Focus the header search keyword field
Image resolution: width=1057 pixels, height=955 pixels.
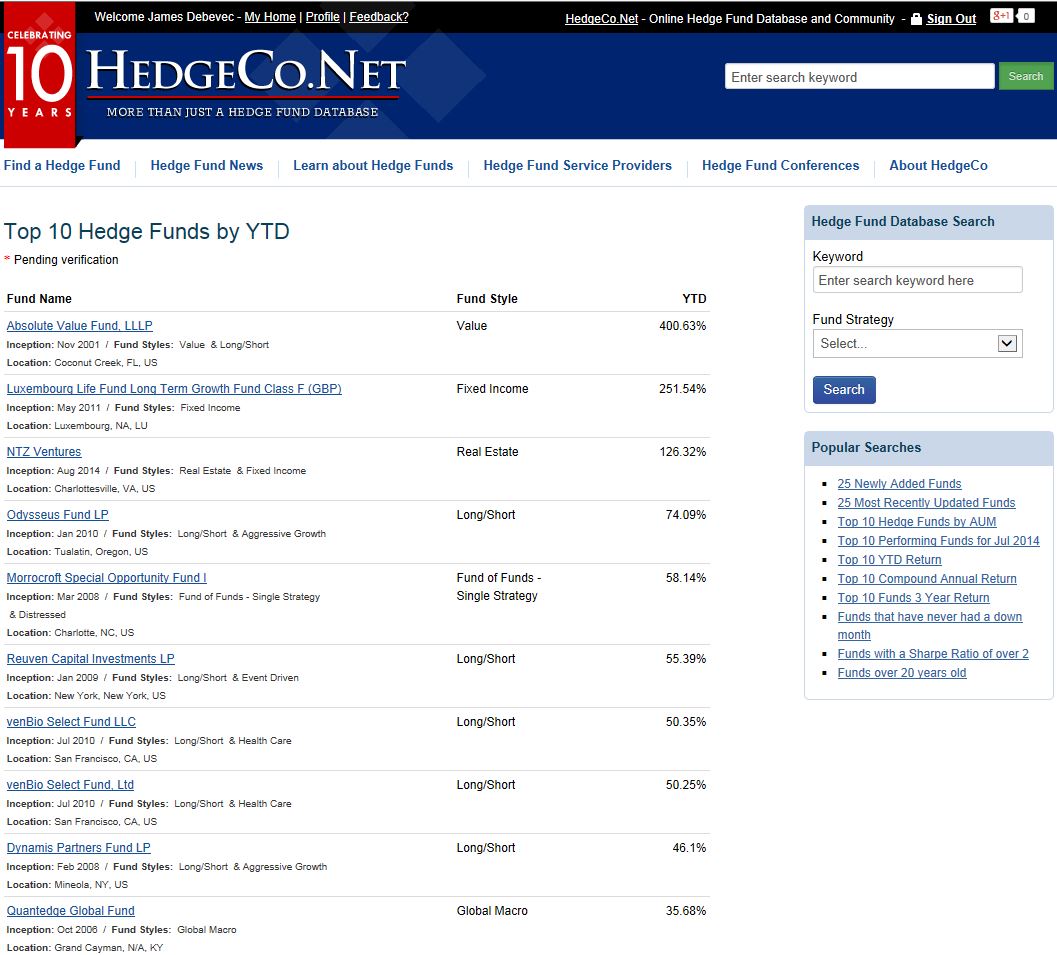[x=859, y=77]
